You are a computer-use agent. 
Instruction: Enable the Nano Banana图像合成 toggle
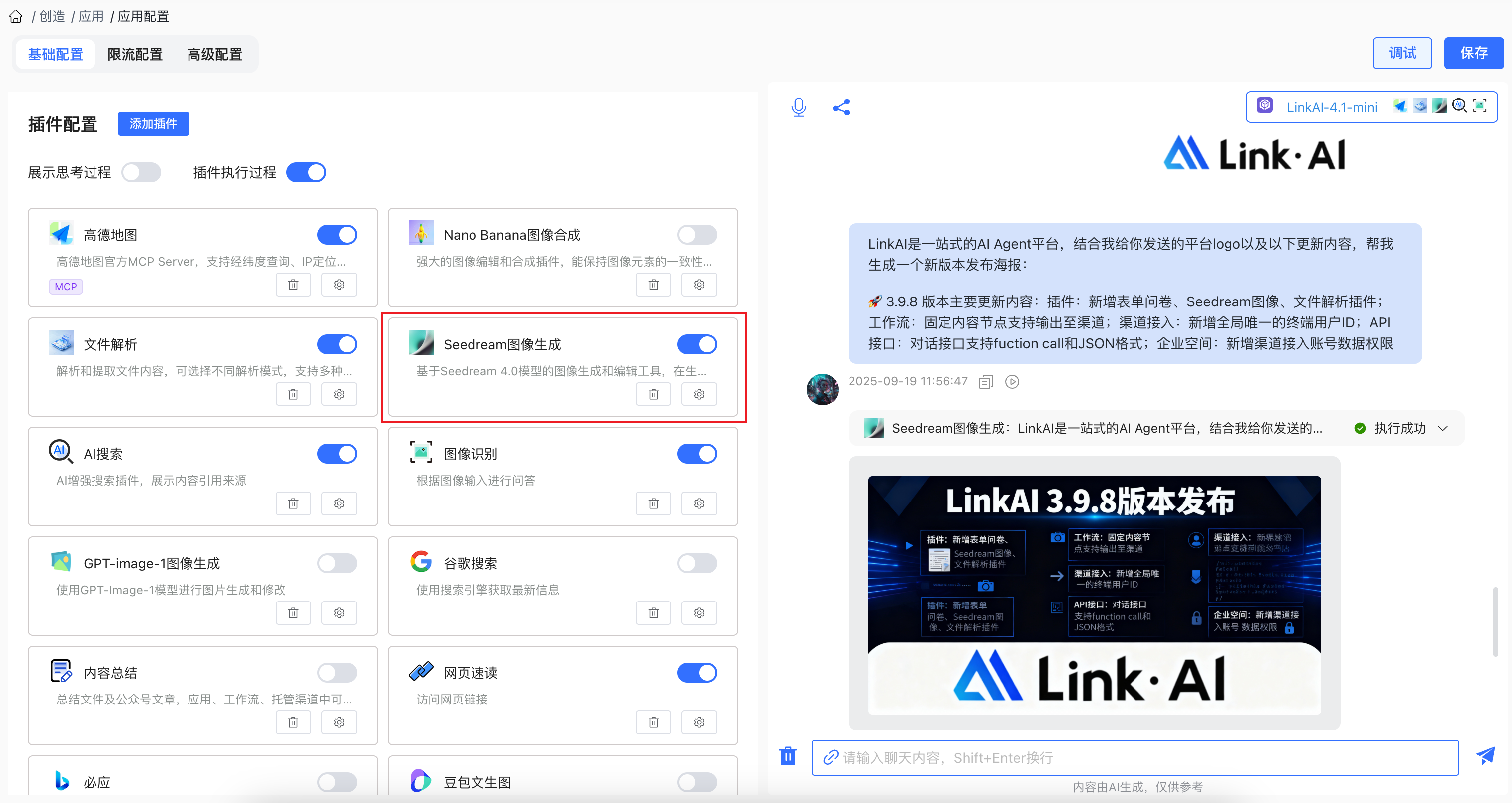[x=697, y=235]
